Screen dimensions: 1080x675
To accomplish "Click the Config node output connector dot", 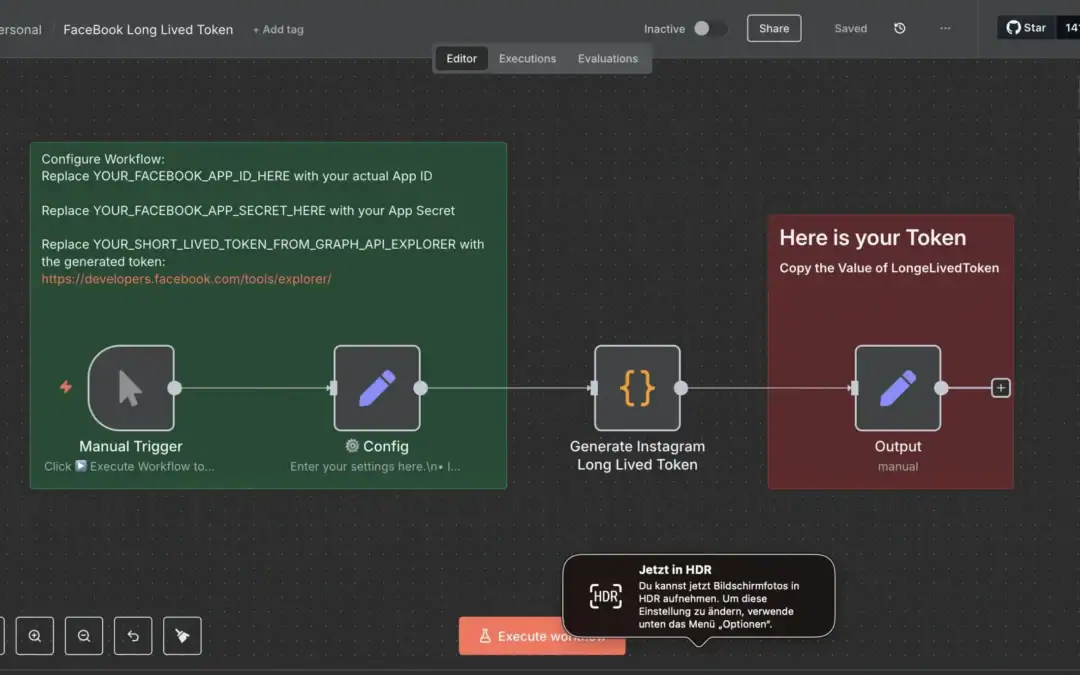I will (x=420, y=388).
